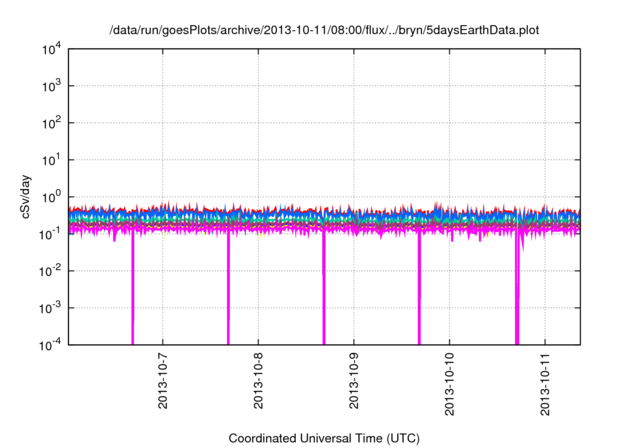Click the magenta dropout spike before 2013-10-8
The height and width of the screenshot is (448, 640).
pyautogui.click(x=228, y=288)
